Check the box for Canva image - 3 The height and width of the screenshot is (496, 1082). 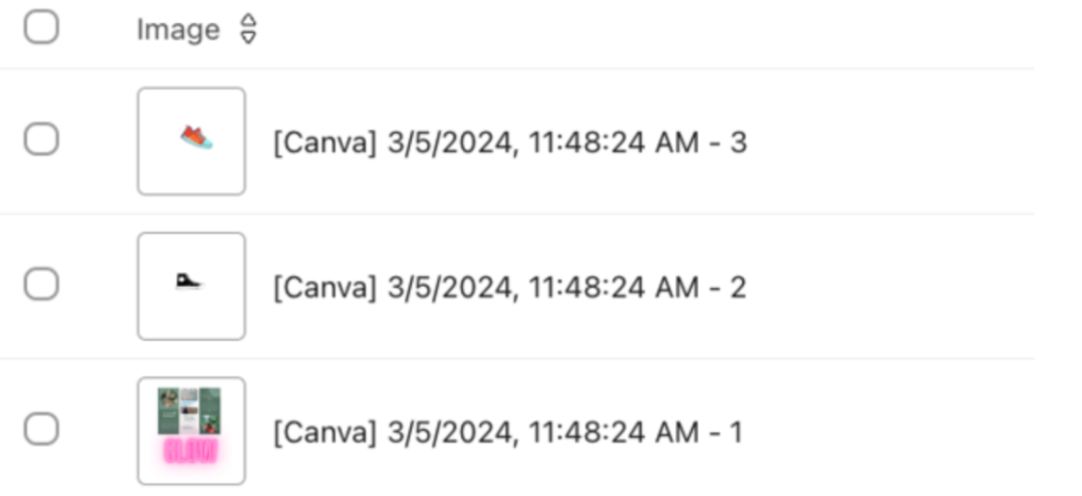(41, 139)
